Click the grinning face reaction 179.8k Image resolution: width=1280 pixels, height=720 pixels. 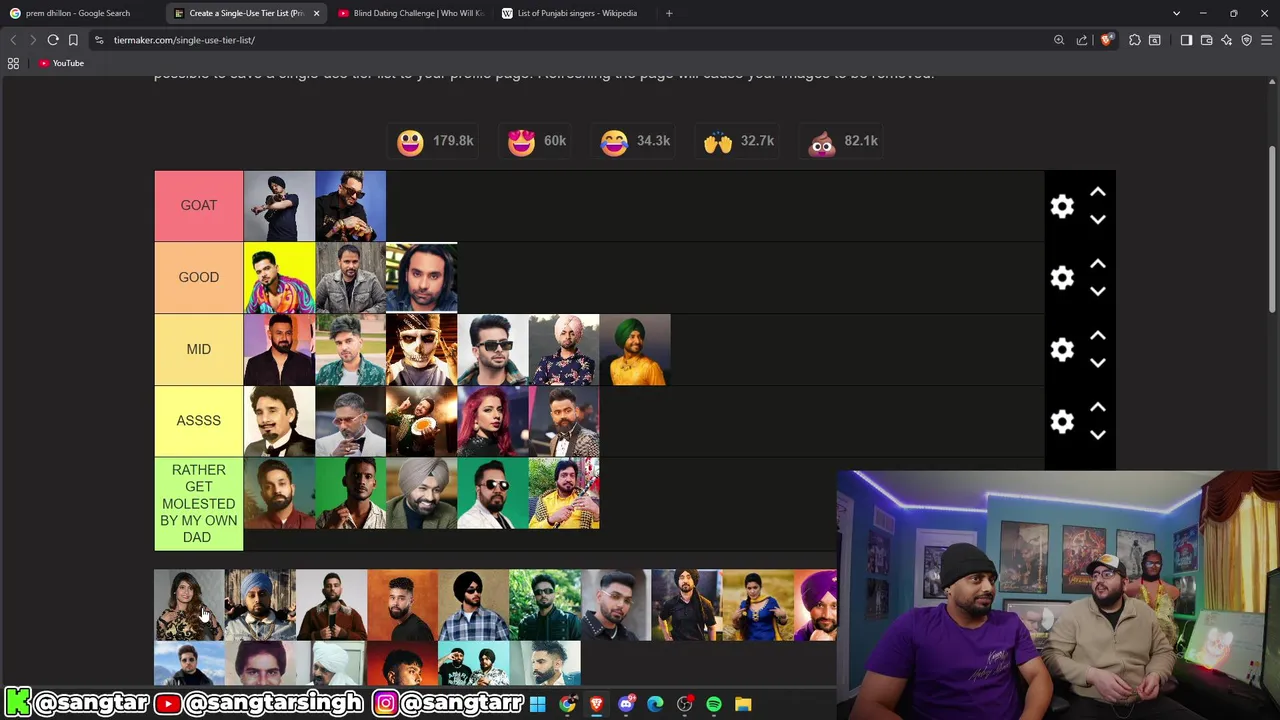click(434, 142)
